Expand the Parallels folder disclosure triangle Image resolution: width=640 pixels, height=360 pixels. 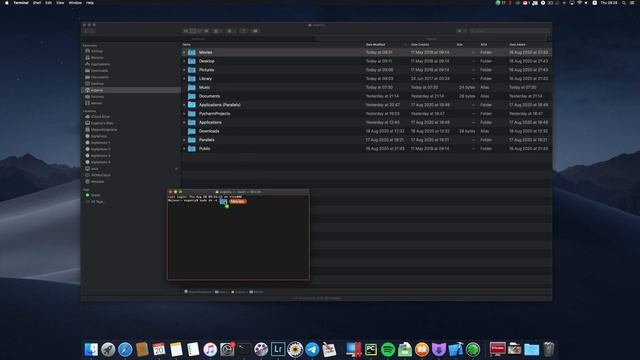184,140
